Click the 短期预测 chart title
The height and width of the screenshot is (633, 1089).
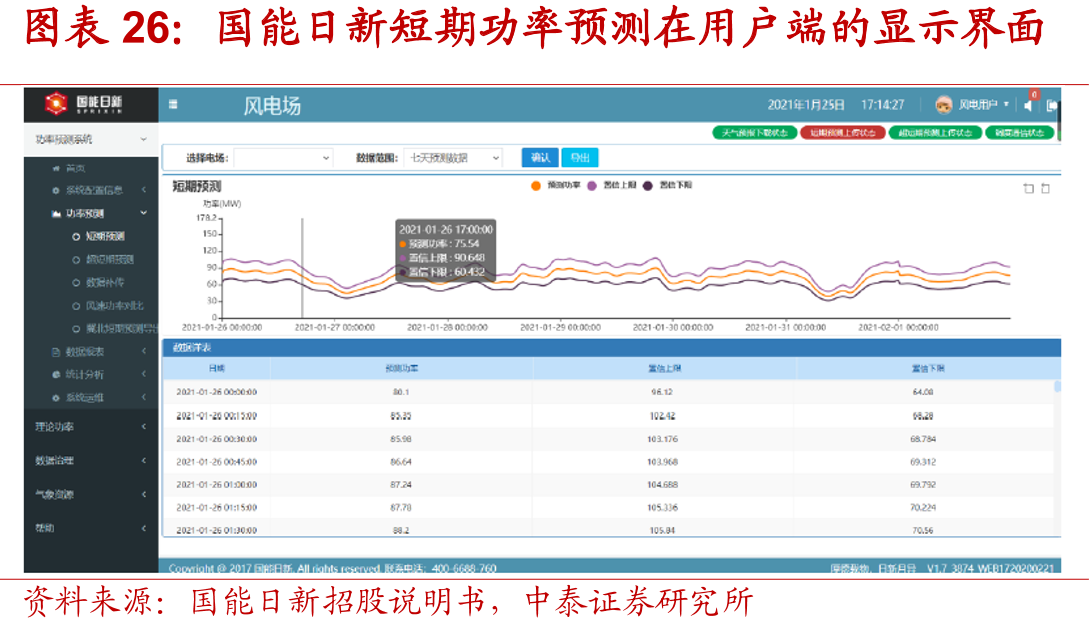click(197, 186)
